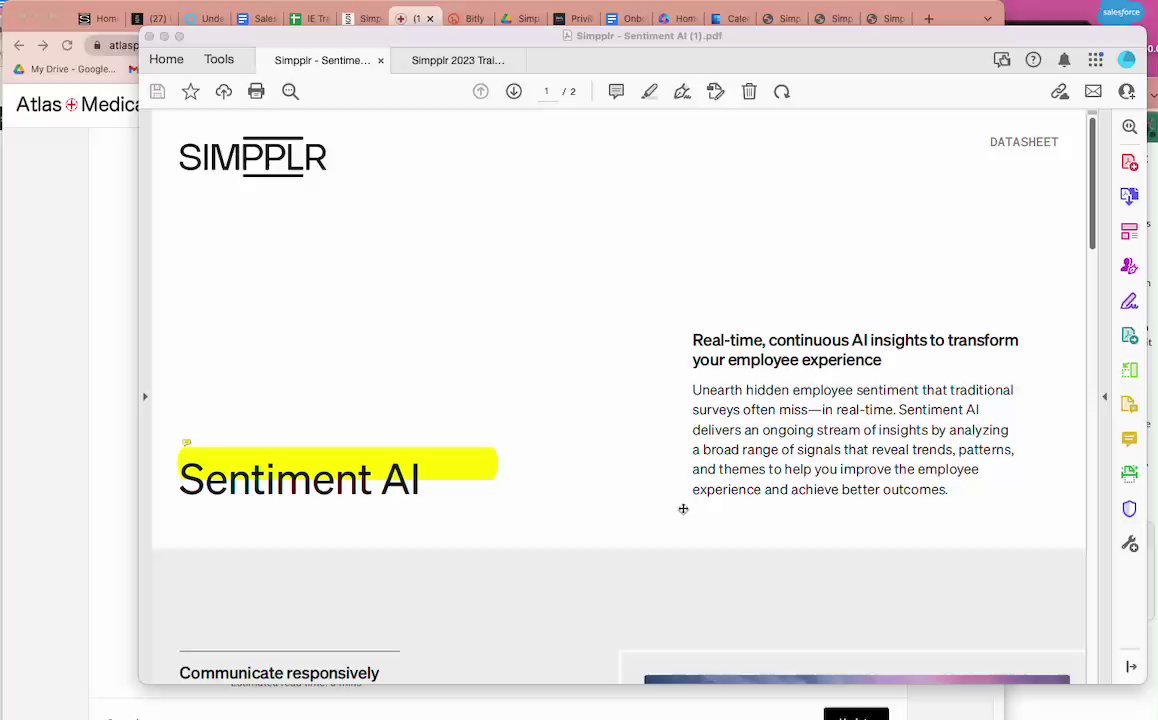Print the document using the printer icon

(x=256, y=92)
